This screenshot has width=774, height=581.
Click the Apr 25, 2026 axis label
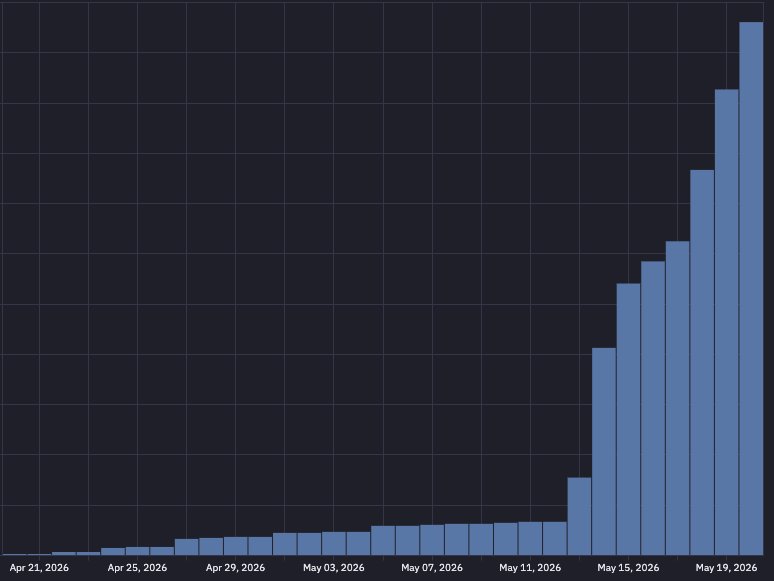click(137, 568)
